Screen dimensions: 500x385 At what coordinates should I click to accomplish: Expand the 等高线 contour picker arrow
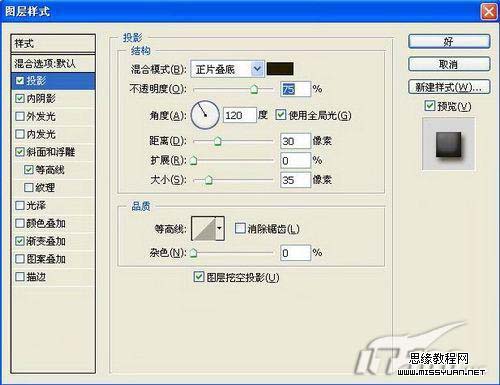pyautogui.click(x=220, y=228)
